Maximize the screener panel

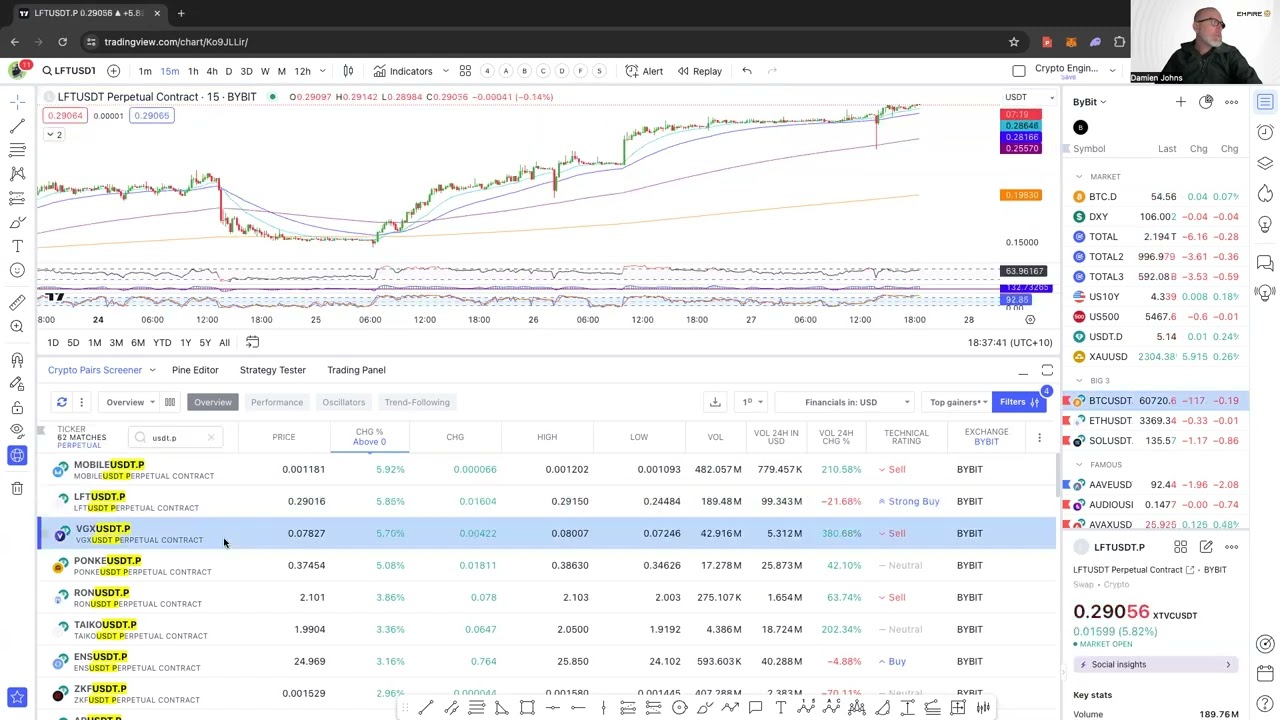[1047, 370]
